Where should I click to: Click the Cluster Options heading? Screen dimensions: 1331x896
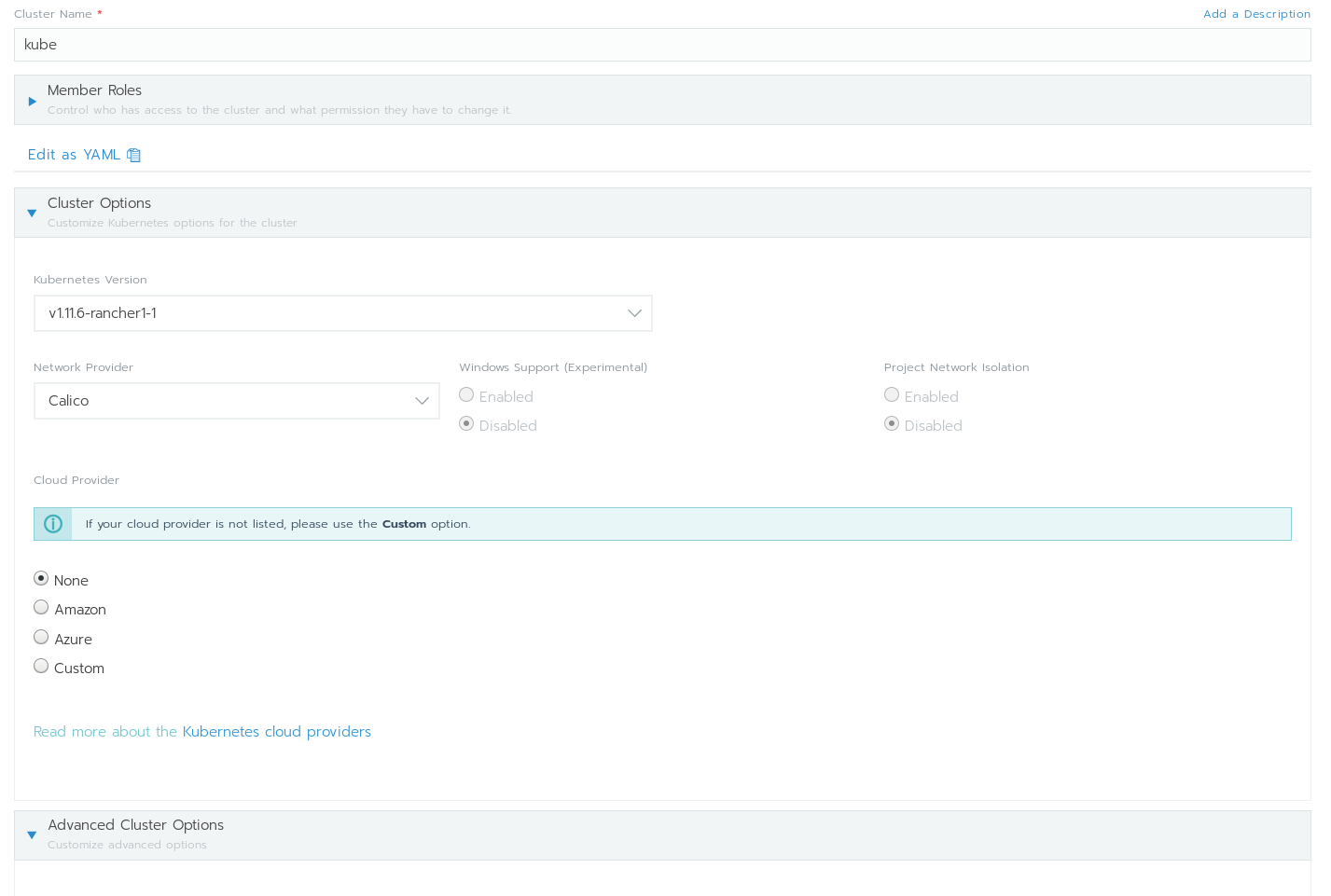tap(99, 203)
